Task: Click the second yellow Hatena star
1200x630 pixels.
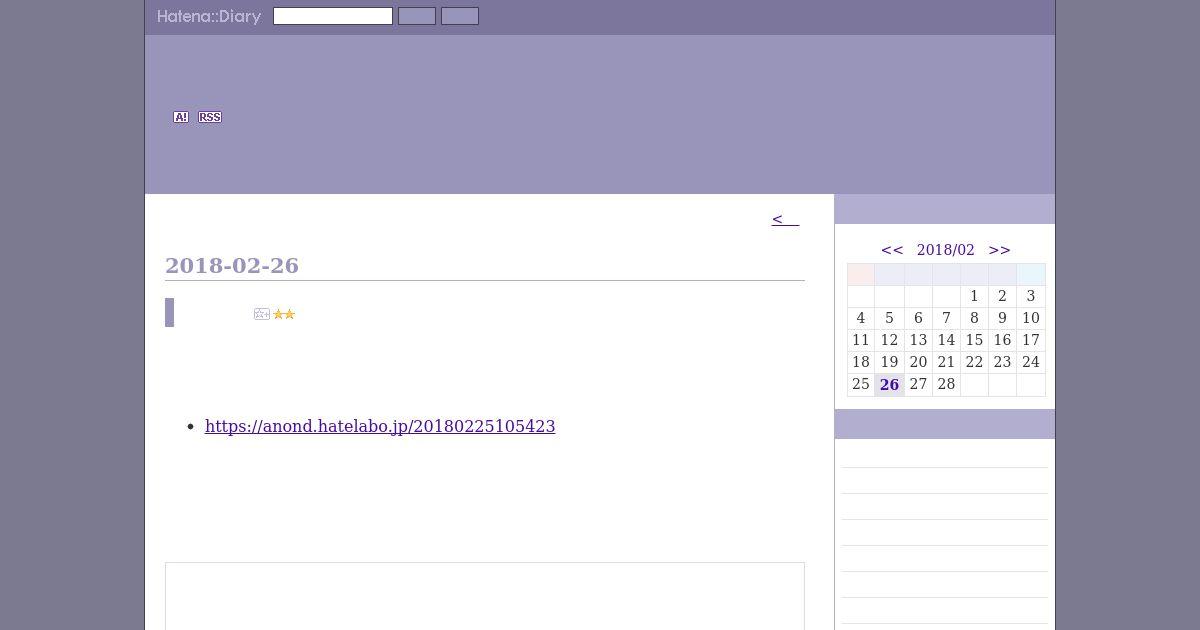Action: 289,314
